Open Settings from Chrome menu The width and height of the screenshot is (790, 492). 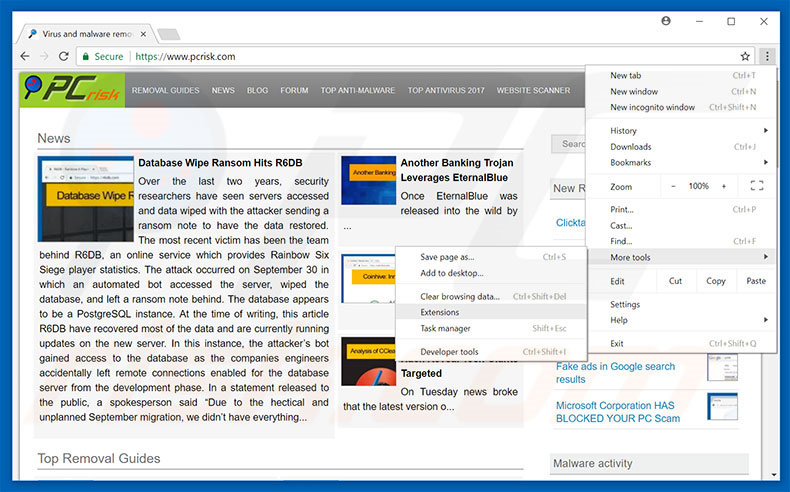(x=681, y=304)
